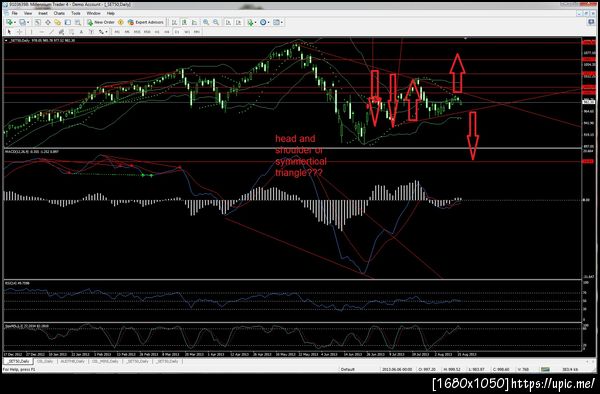Select the Equidistant Channel tool
600x394 pixels.
pos(61,32)
